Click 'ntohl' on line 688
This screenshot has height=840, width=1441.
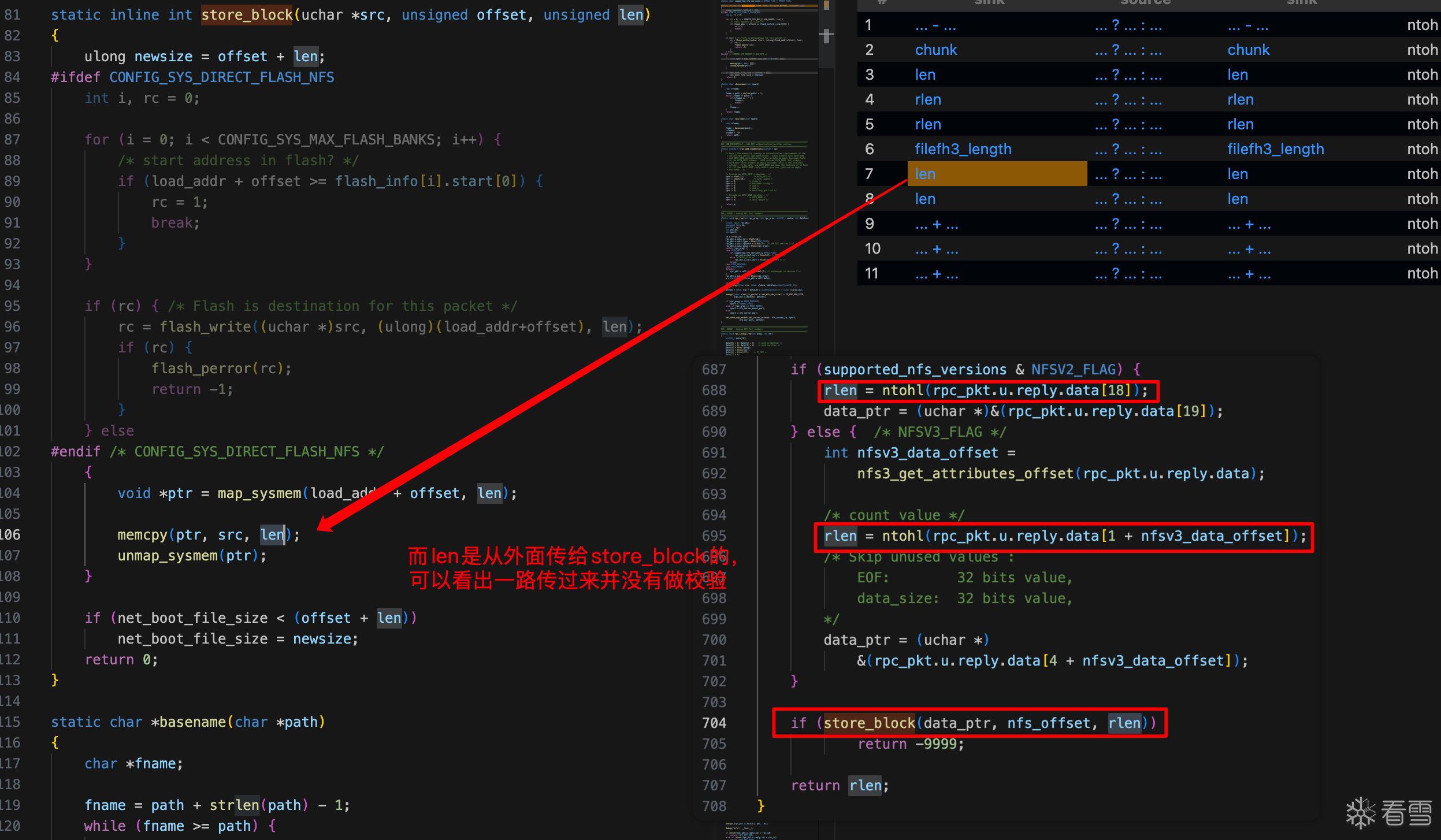pos(903,391)
